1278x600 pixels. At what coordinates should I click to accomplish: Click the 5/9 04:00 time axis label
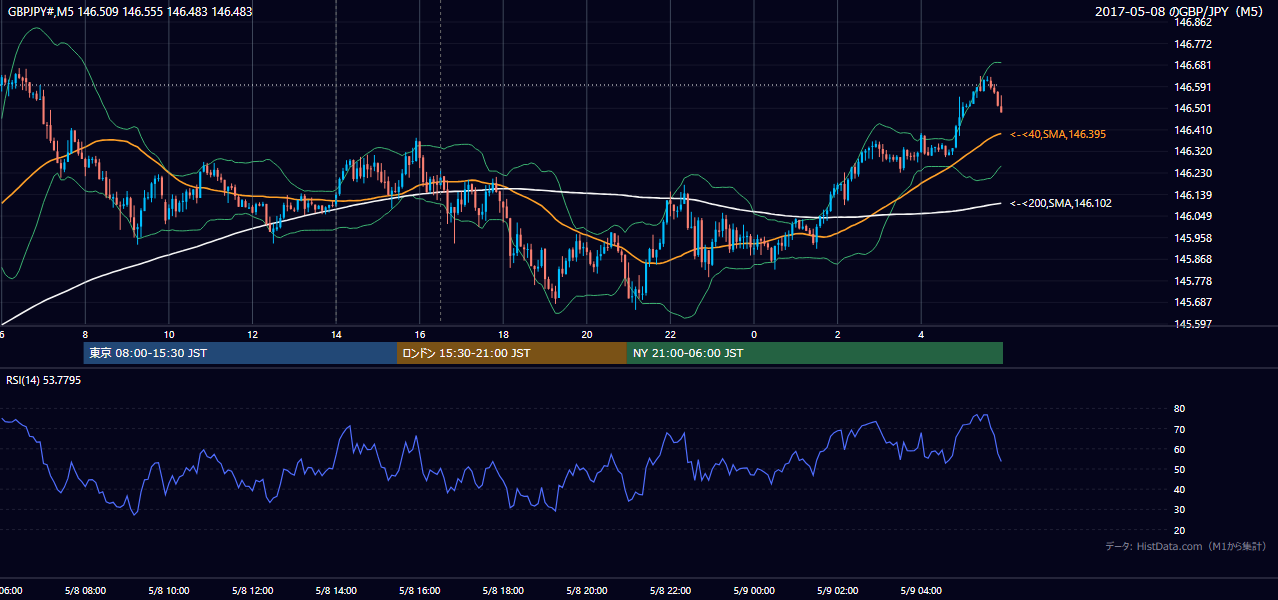921,591
